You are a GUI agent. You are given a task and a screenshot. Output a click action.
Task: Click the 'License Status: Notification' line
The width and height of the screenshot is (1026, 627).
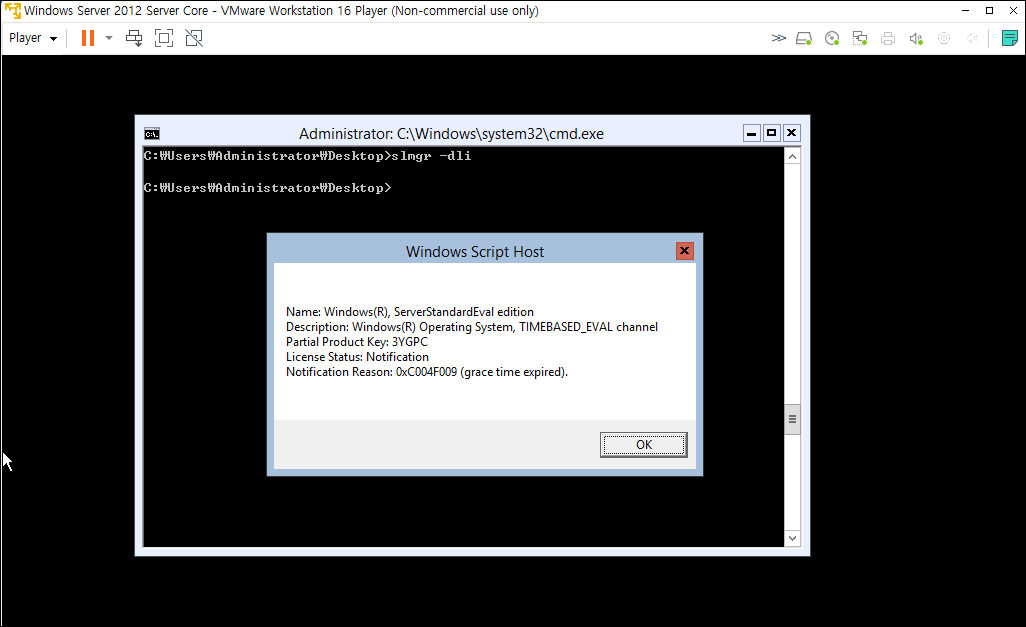point(357,357)
